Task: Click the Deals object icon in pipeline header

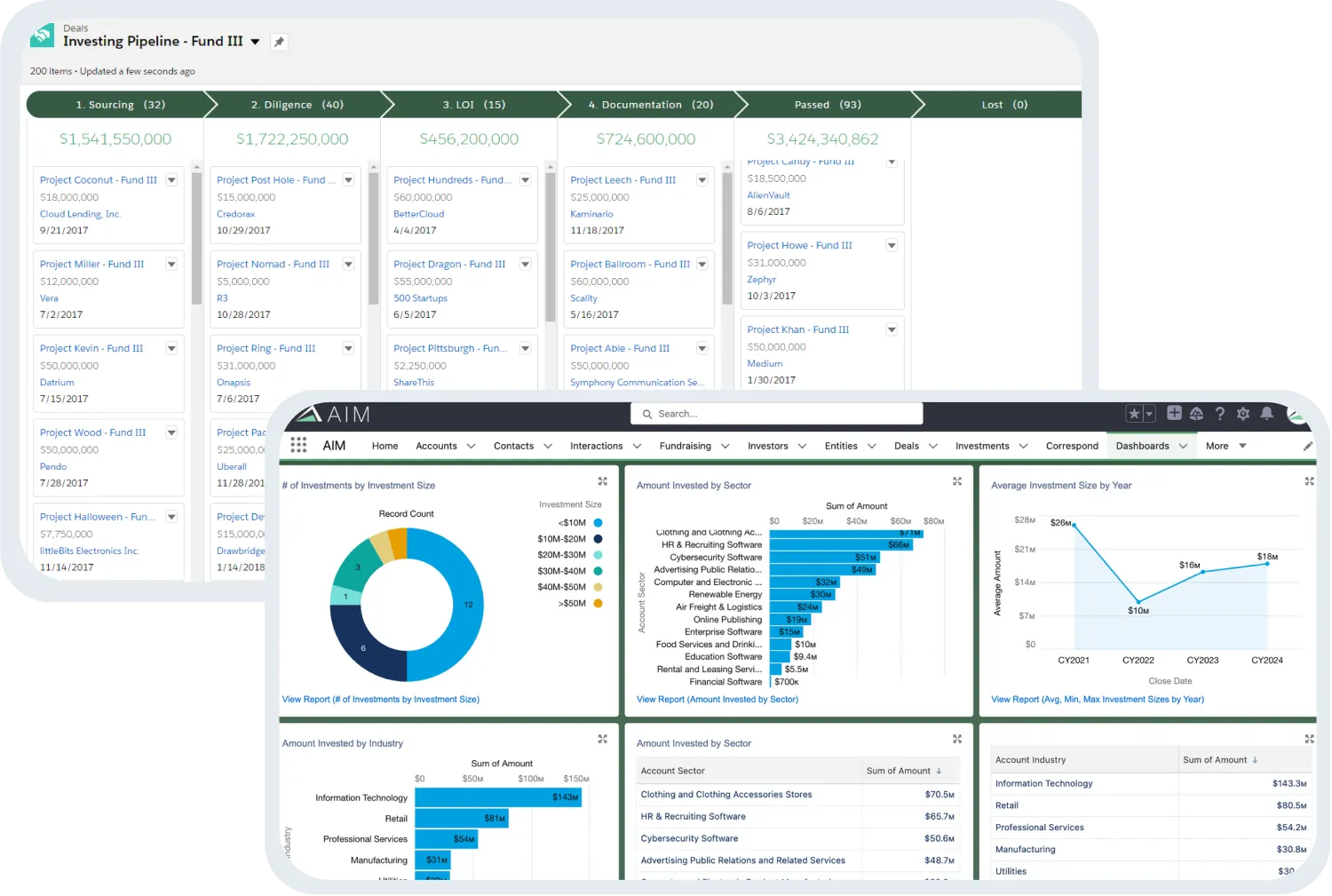Action: tap(42, 36)
